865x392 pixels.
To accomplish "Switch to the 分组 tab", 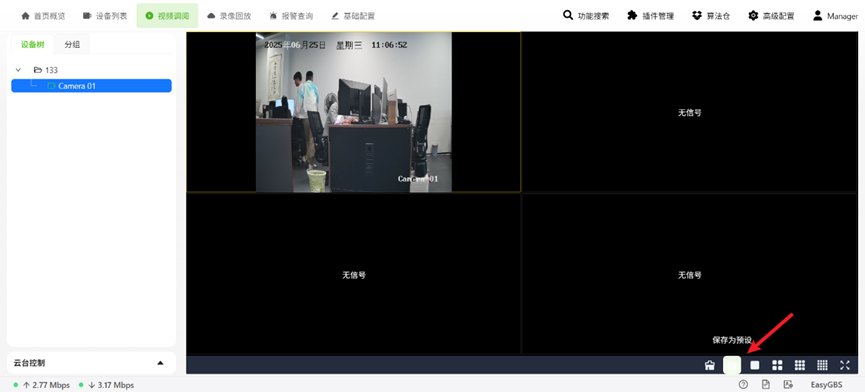I will (x=72, y=45).
